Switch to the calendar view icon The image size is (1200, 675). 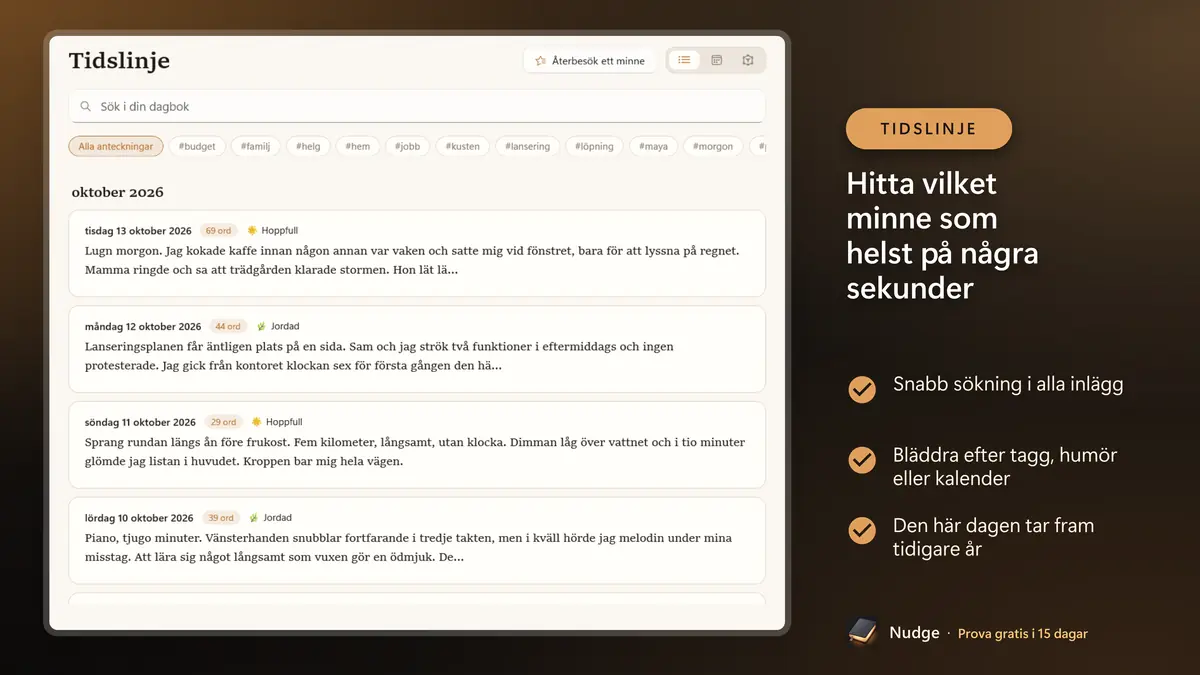[x=716, y=60]
